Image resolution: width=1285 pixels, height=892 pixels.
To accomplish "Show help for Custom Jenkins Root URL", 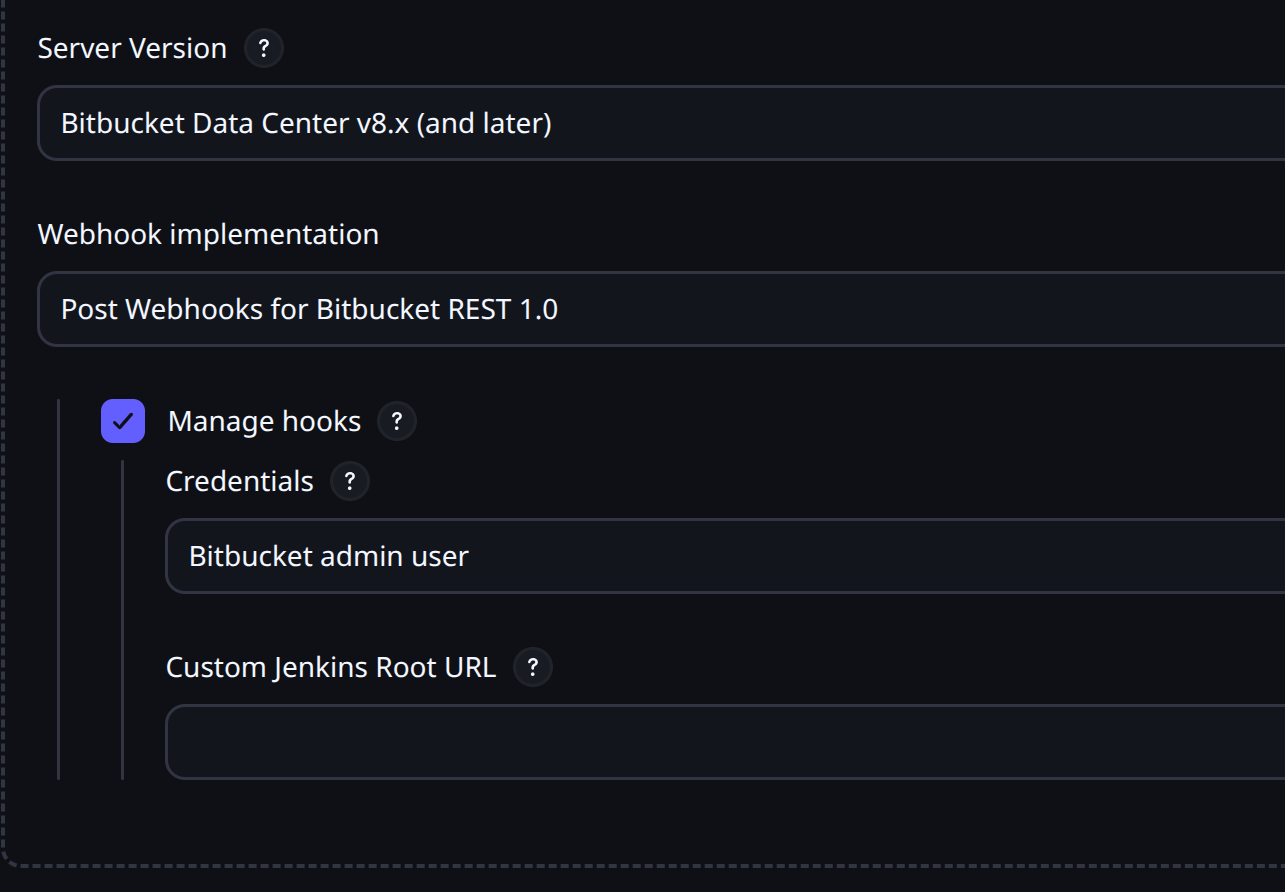I will pos(533,667).
